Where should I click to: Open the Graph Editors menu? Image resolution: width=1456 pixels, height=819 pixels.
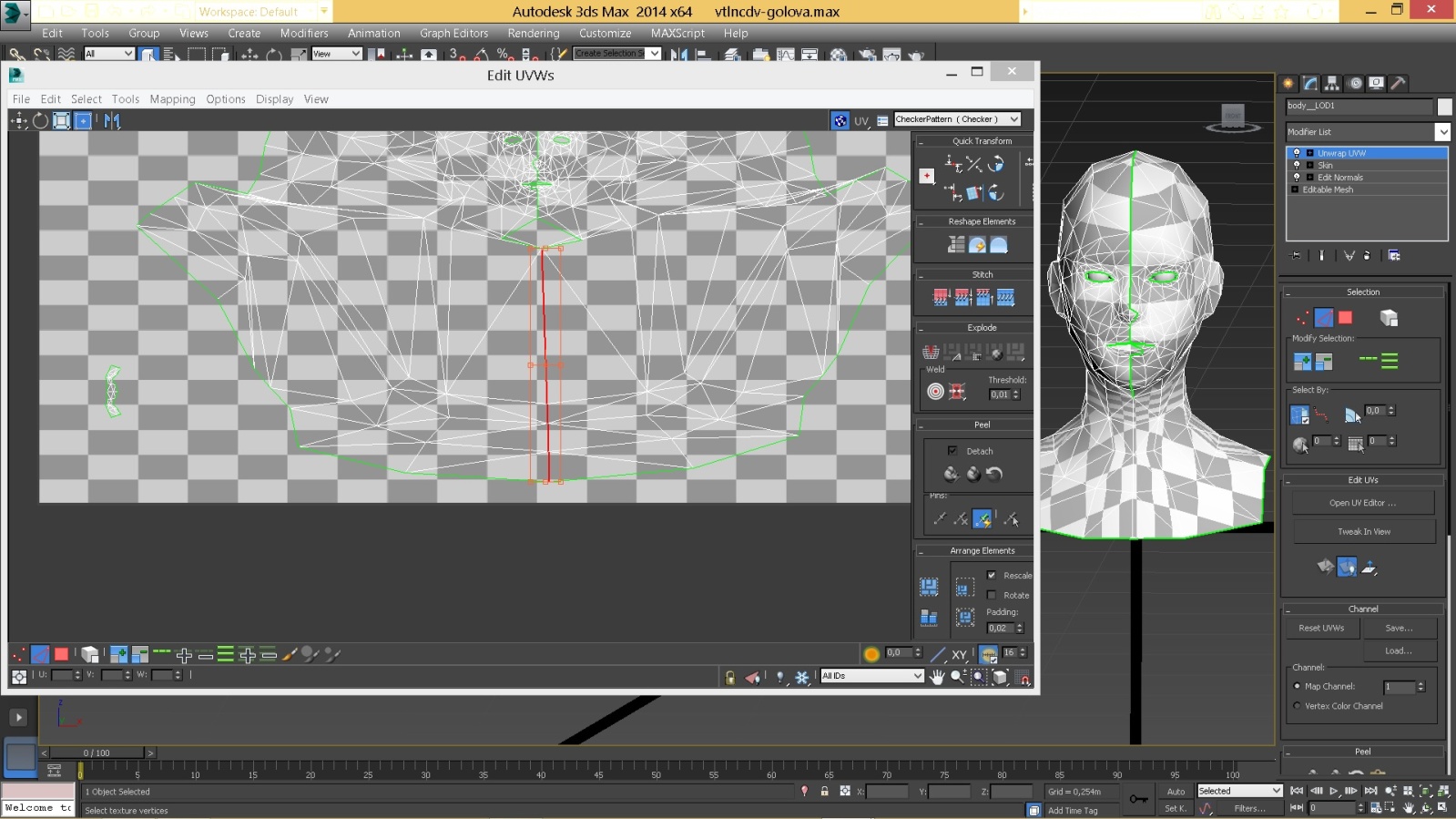coord(453,33)
